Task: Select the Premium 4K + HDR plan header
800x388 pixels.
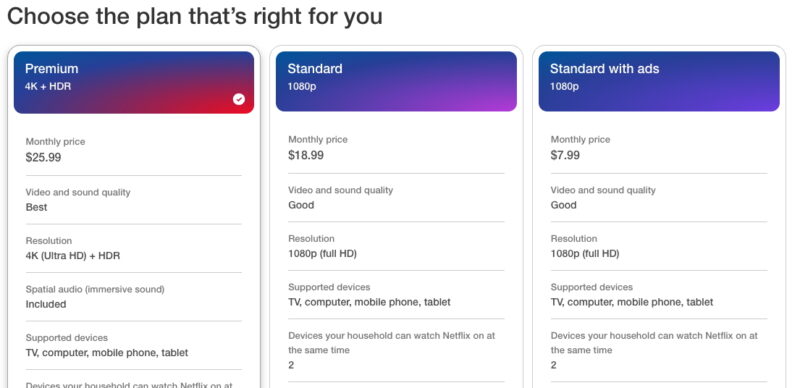Action: (134, 82)
